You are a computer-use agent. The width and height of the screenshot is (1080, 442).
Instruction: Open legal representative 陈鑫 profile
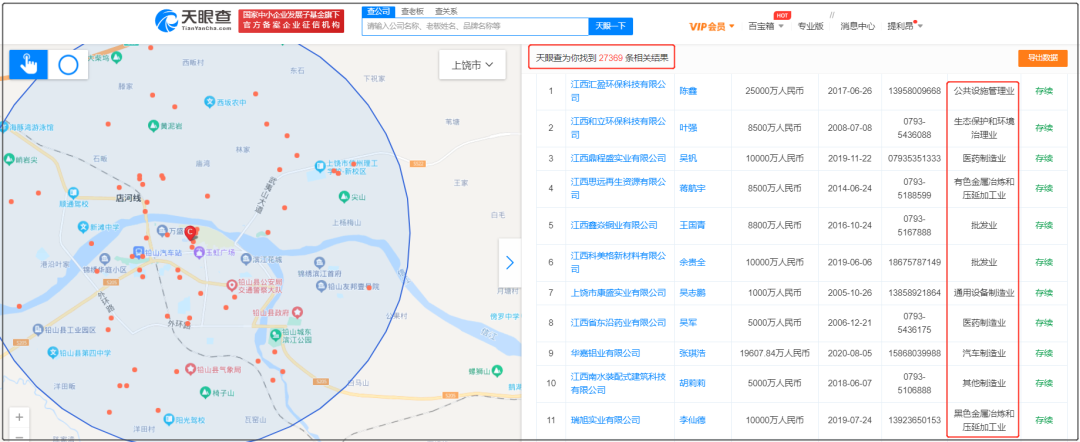(x=688, y=91)
